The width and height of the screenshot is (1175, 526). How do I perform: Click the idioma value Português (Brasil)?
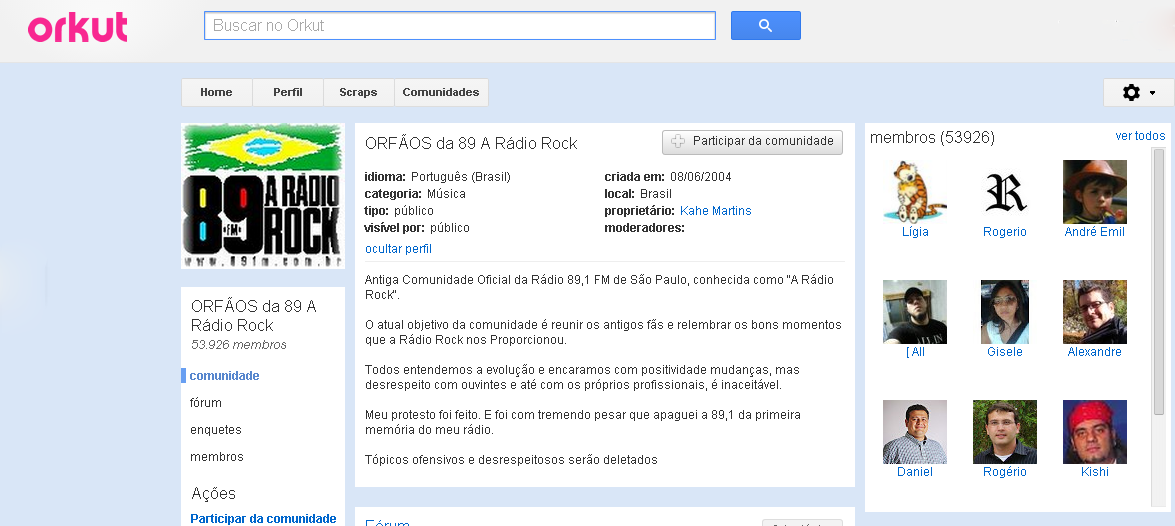click(461, 177)
